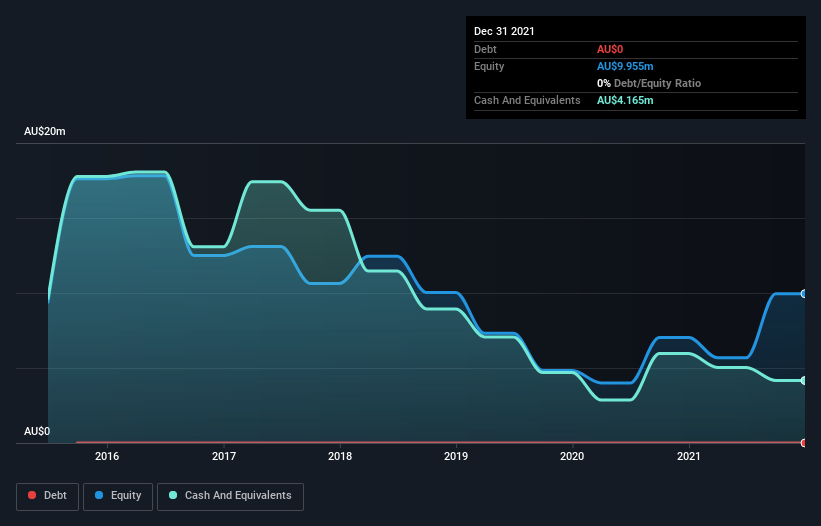Image resolution: width=821 pixels, height=526 pixels.
Task: Click the AU$20m y-axis label
Action: [45, 131]
